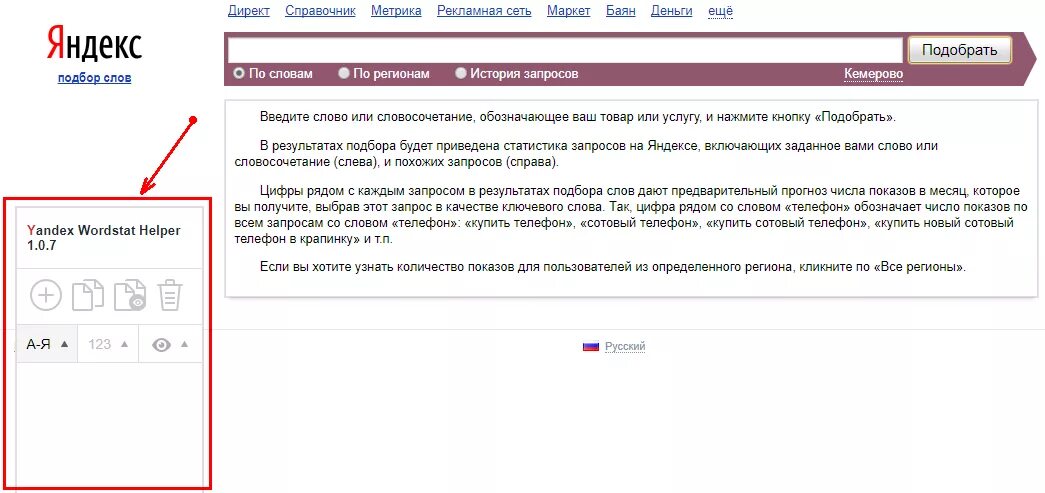1045x493 pixels.
Task: Open the Деньги service link
Action: (x=671, y=11)
